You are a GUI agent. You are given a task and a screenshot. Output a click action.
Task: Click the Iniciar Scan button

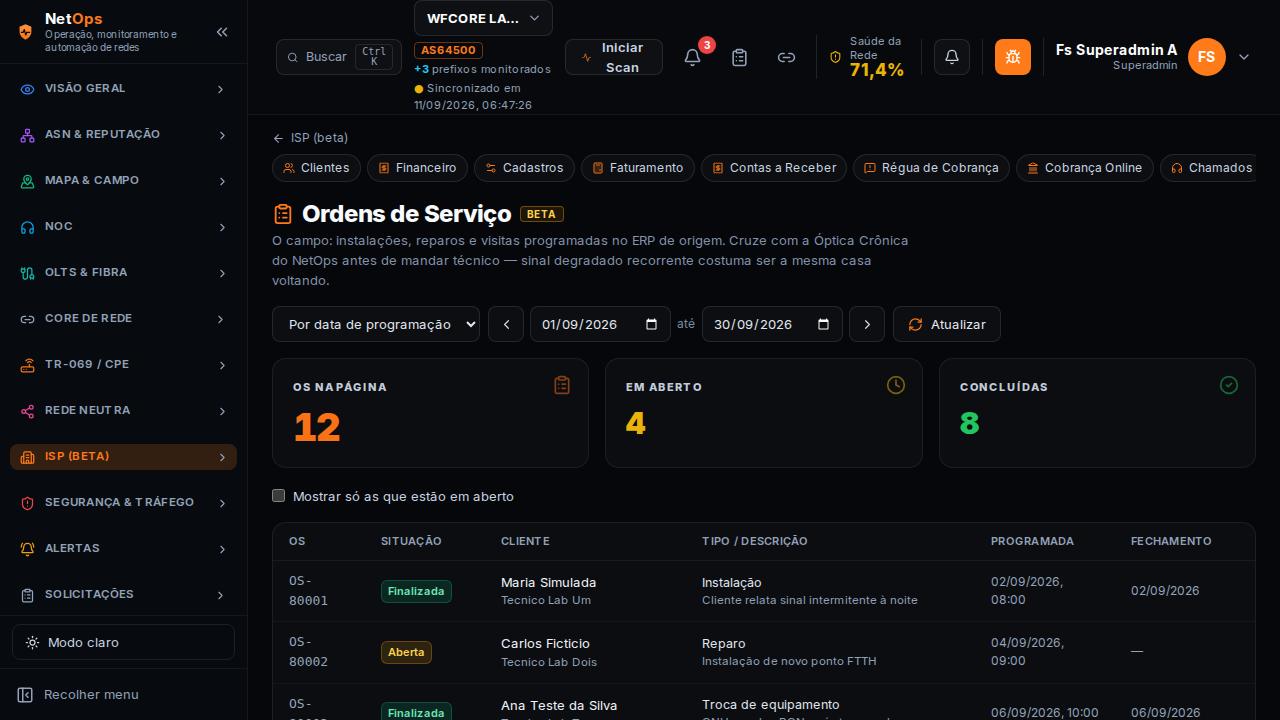(613, 57)
